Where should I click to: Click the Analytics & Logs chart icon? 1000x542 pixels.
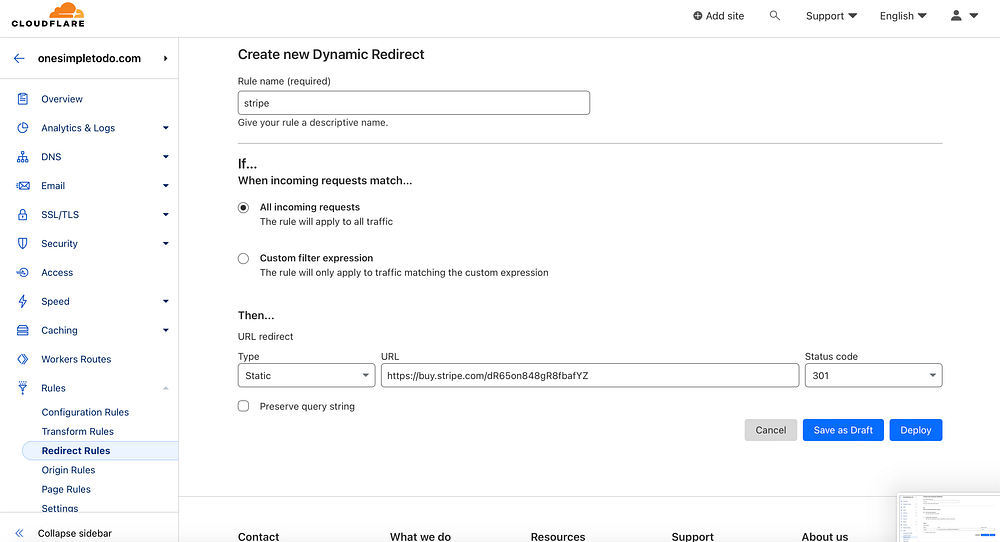tap(22, 128)
